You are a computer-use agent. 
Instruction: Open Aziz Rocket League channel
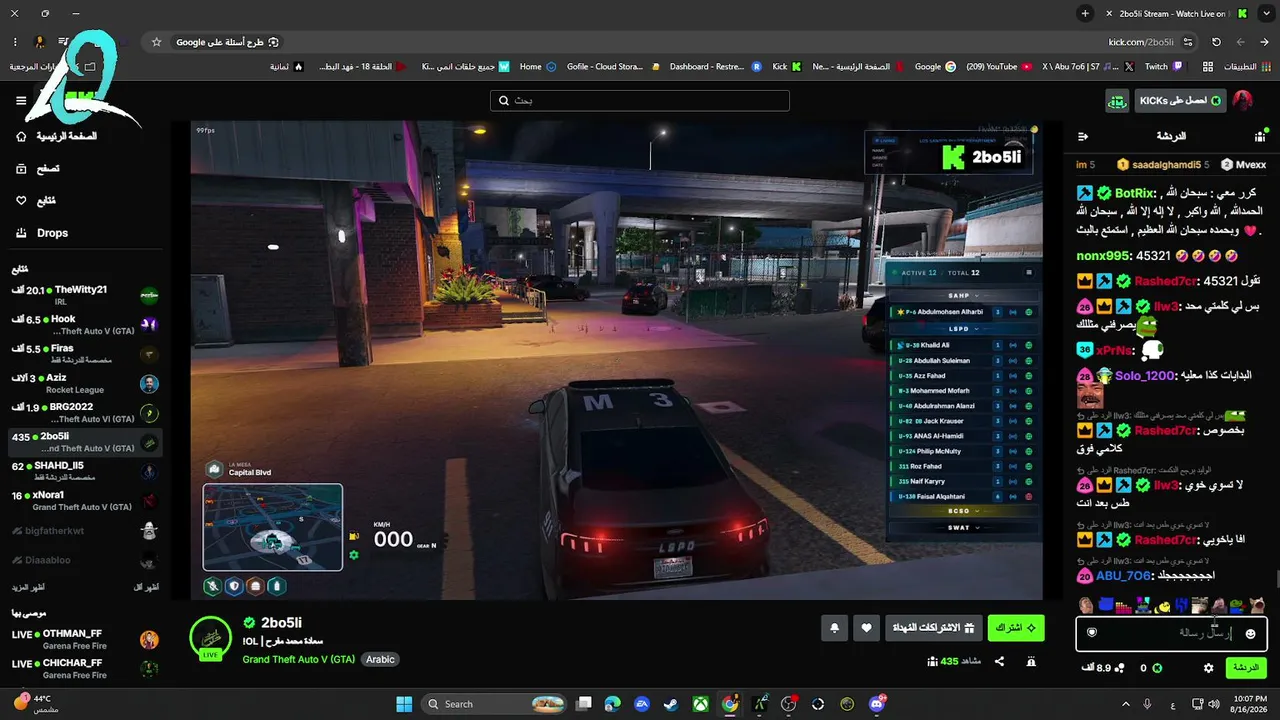pos(84,383)
